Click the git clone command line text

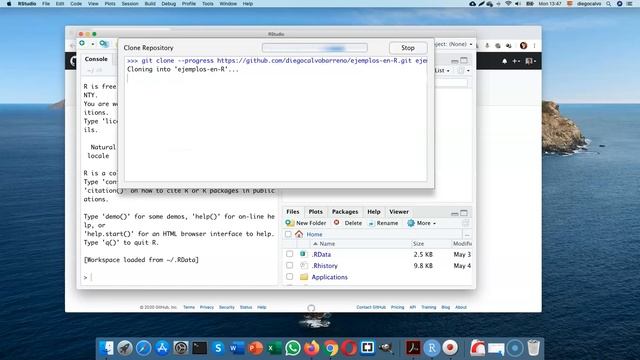pyautogui.click(x=276, y=60)
